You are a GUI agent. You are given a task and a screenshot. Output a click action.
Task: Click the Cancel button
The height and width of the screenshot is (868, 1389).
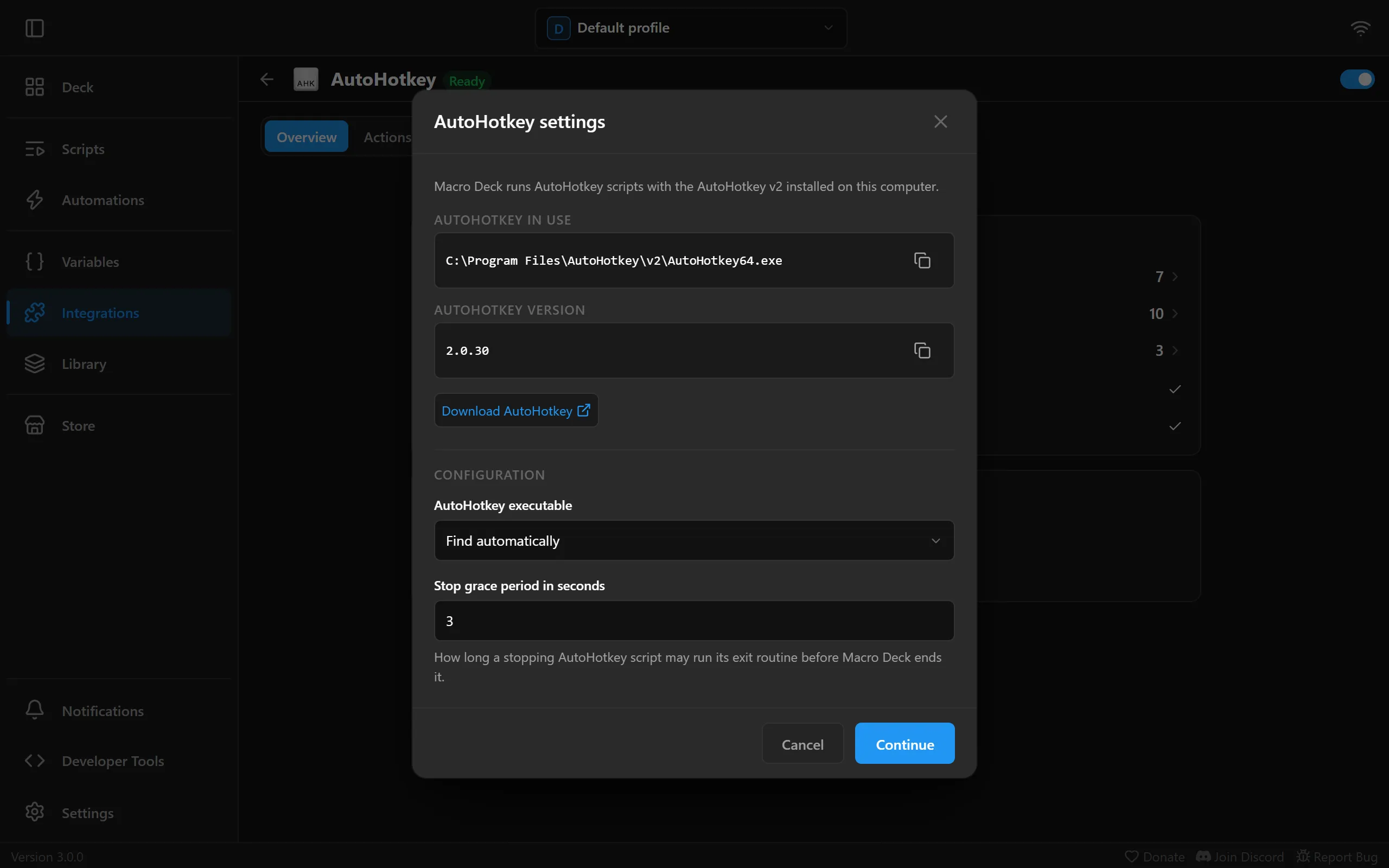tap(802, 743)
